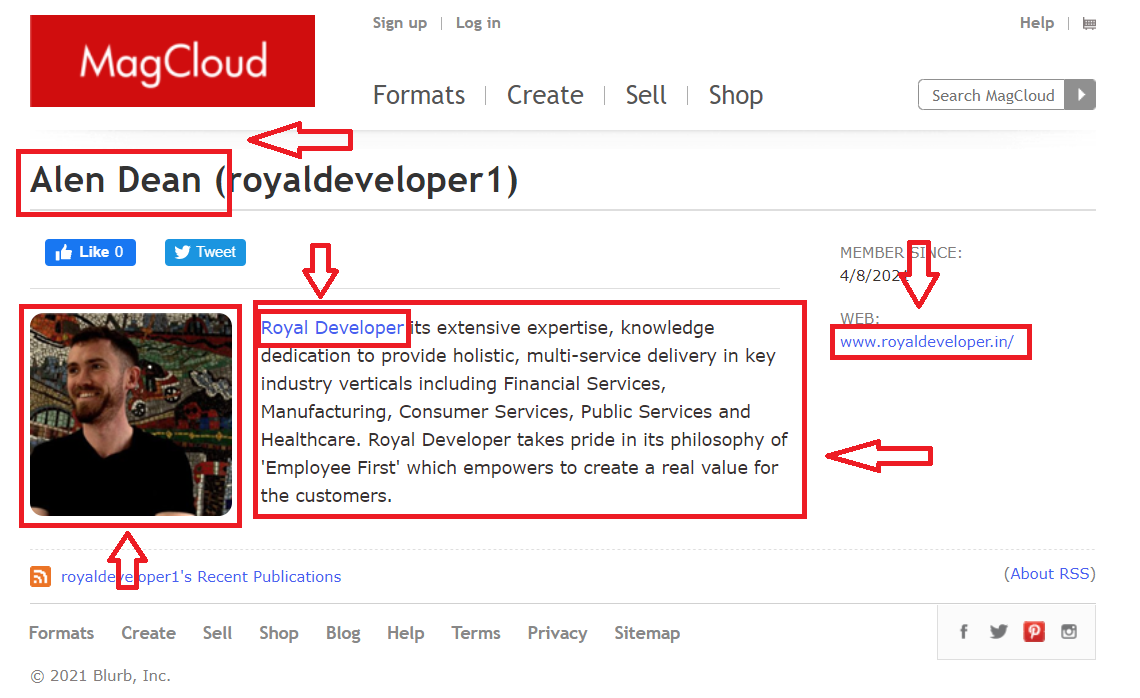The height and width of the screenshot is (698, 1140).
Task: Click the About RSS link
Action: coord(1049,574)
